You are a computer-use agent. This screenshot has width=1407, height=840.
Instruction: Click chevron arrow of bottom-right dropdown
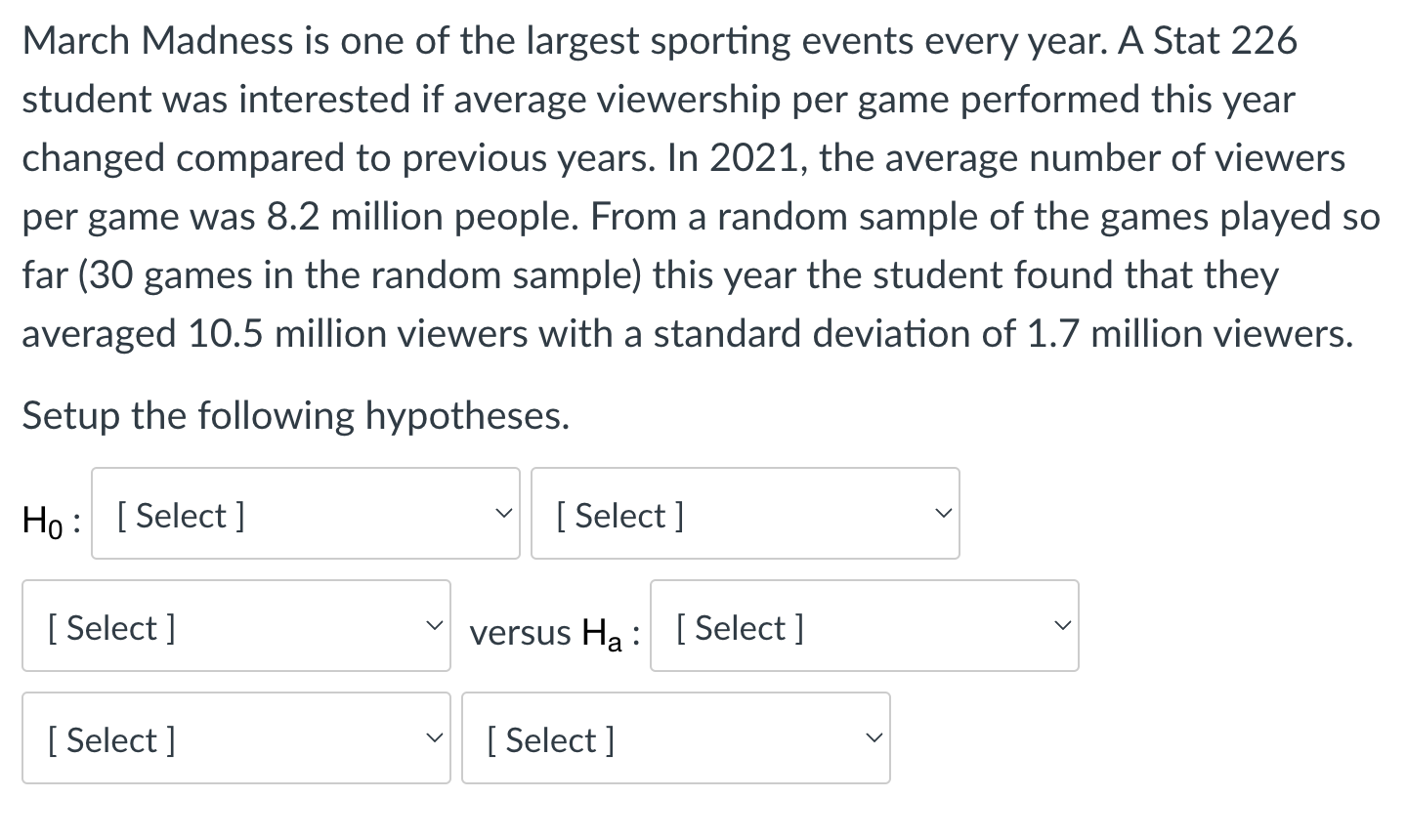click(873, 738)
